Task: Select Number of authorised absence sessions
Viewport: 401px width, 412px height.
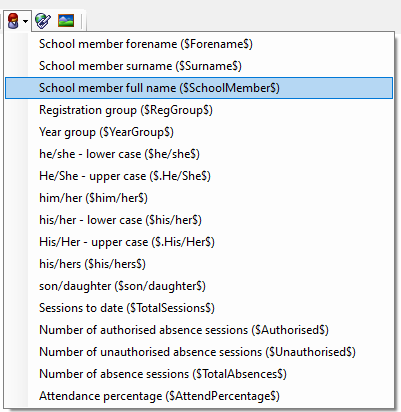Action: coord(199,330)
